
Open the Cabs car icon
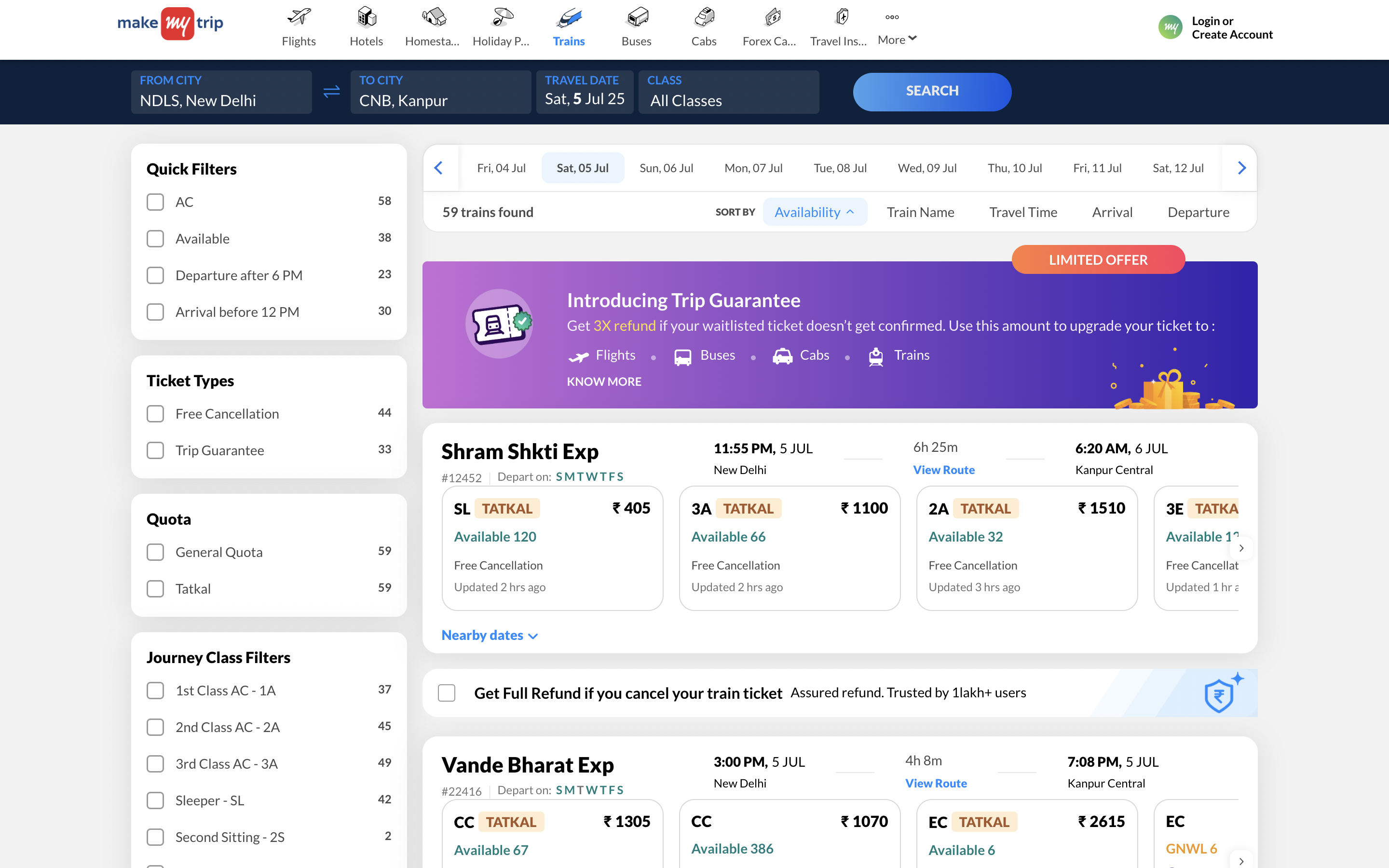coord(704,17)
